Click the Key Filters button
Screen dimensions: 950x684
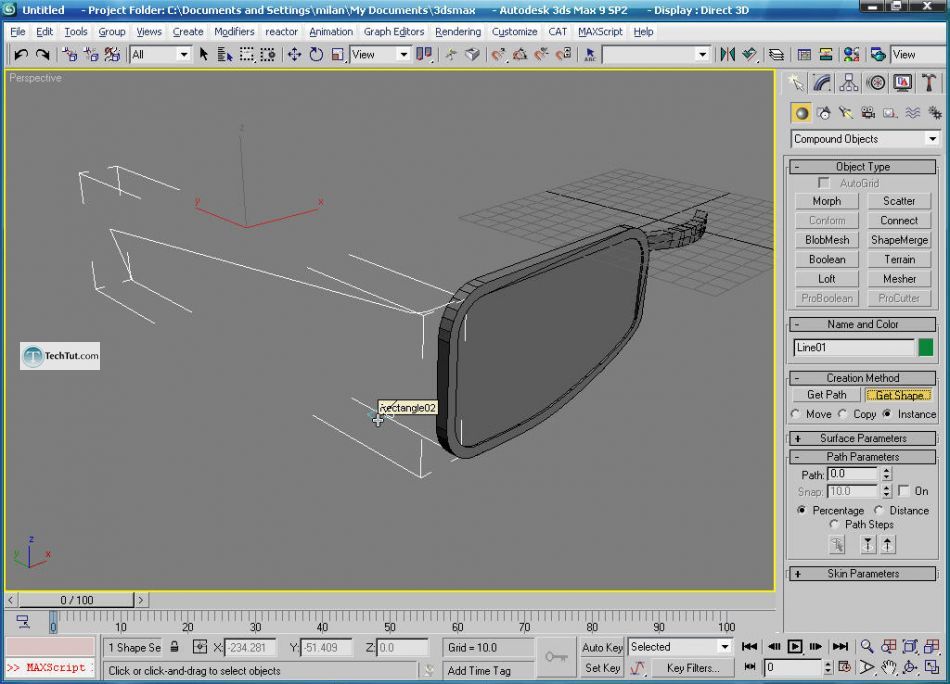click(x=693, y=668)
